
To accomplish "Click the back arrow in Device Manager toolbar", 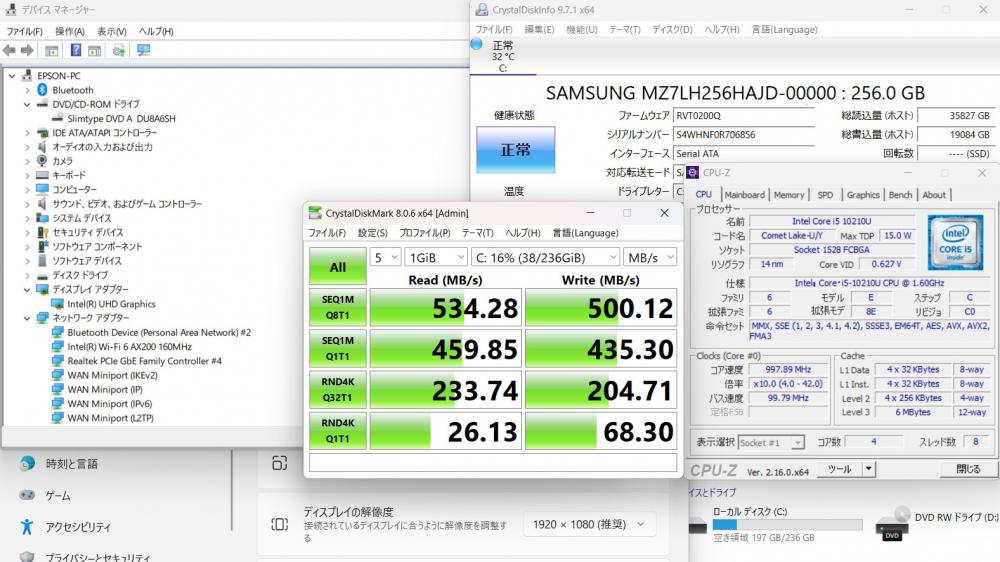I will (9, 50).
